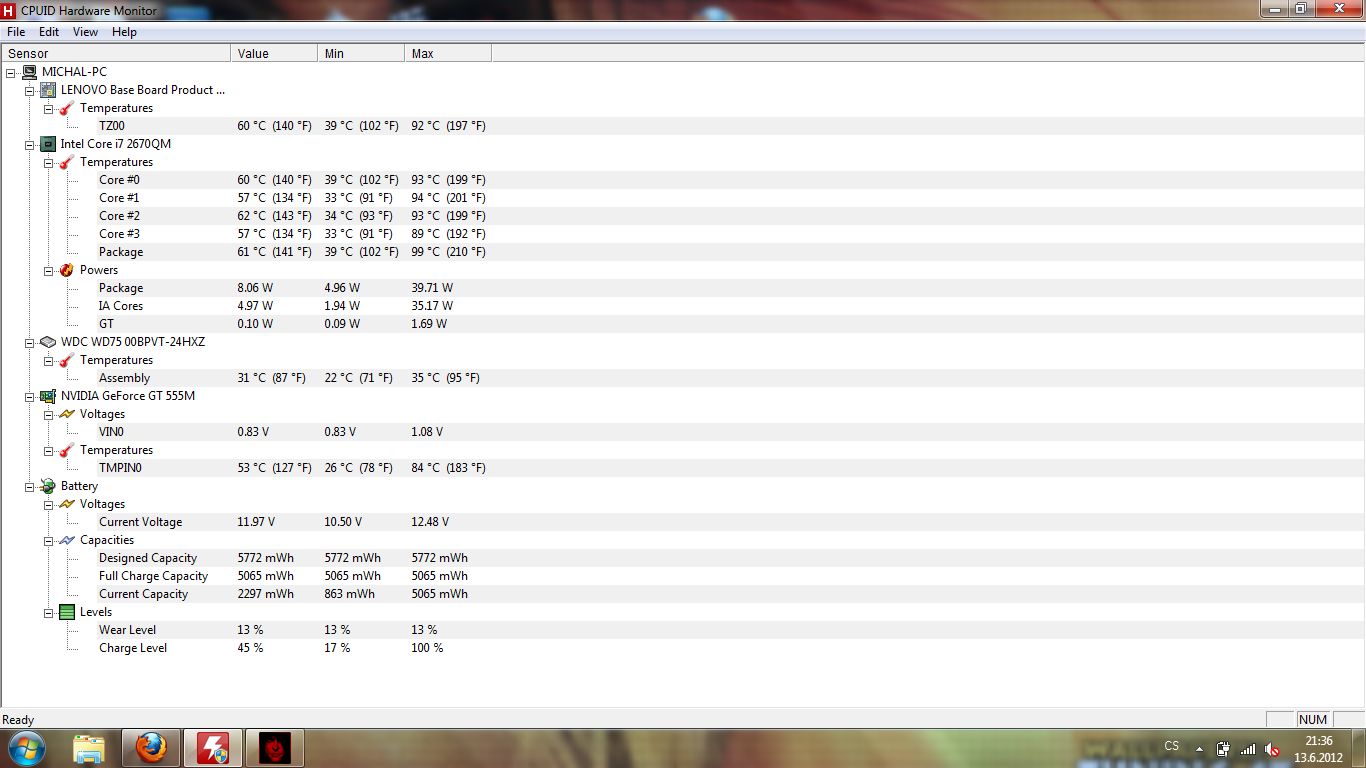Click the flame icon beside Powers
Screen dimensions: 1366x768
click(67, 270)
